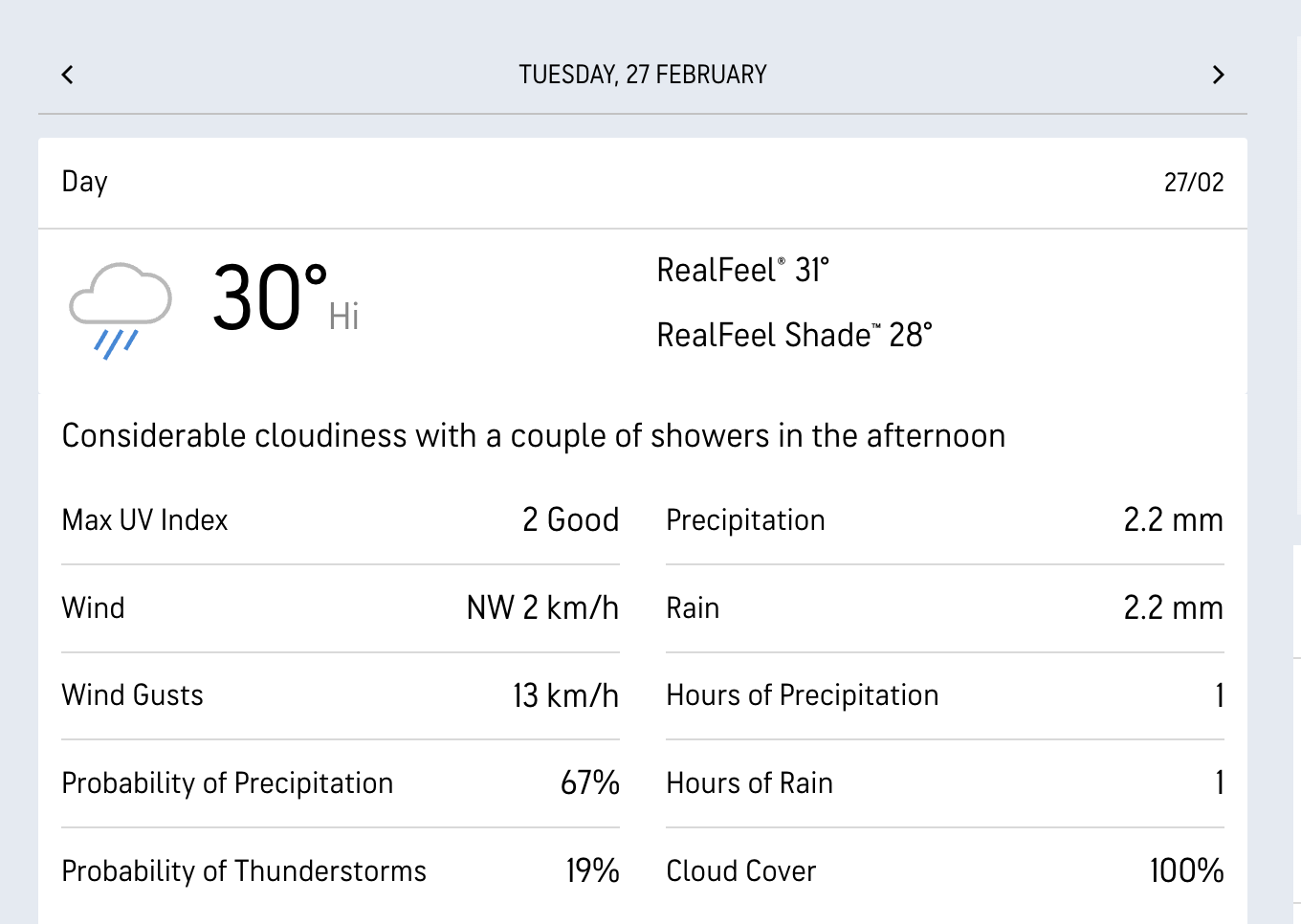The width and height of the screenshot is (1301, 924).
Task: Click the RealFeel Shade 28° text
Action: coord(794,336)
